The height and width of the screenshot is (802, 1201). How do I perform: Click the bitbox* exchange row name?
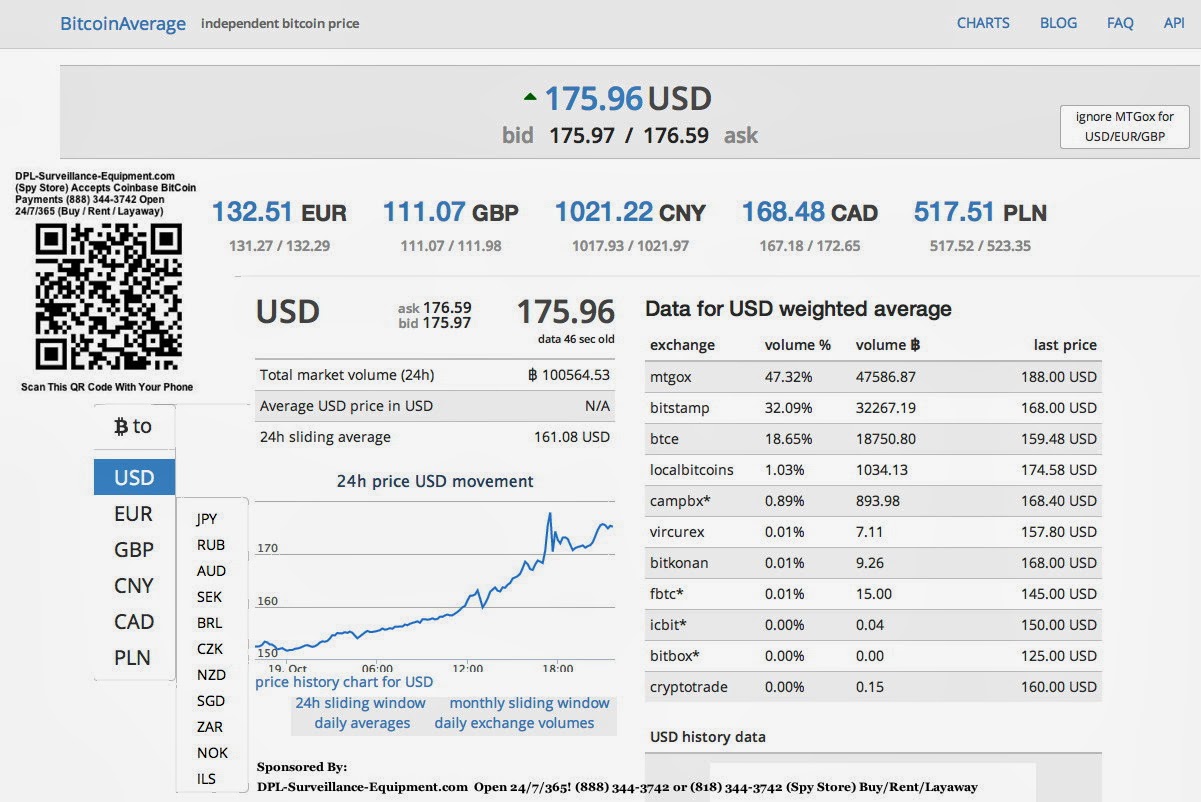point(674,656)
